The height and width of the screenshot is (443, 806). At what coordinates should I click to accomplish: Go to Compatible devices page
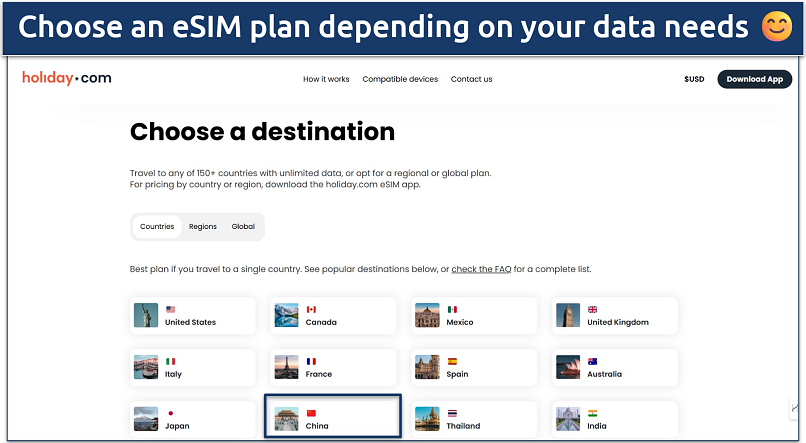[x=400, y=79]
